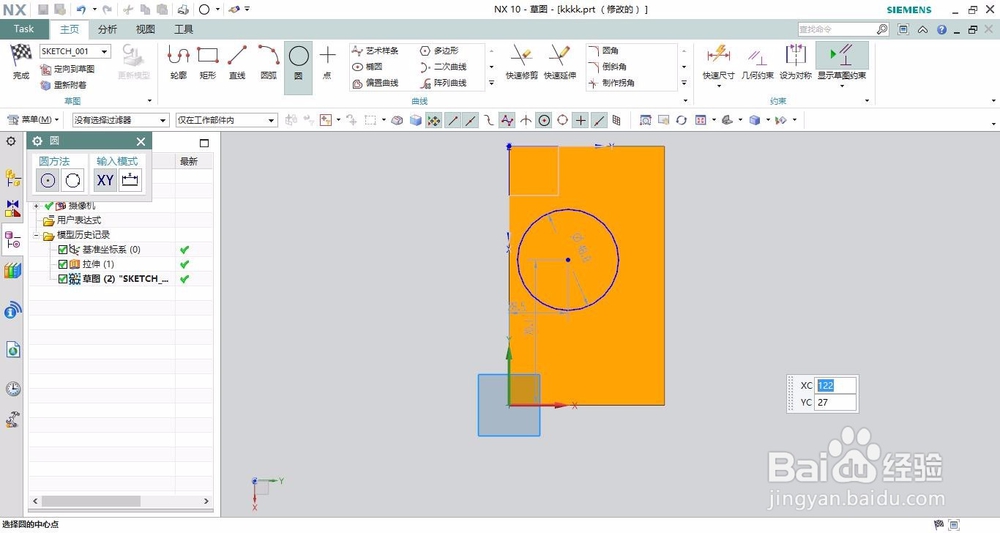Collapse the 模型历史记录 tree node
Image resolution: width=1000 pixels, height=533 pixels.
pyautogui.click(x=36, y=235)
